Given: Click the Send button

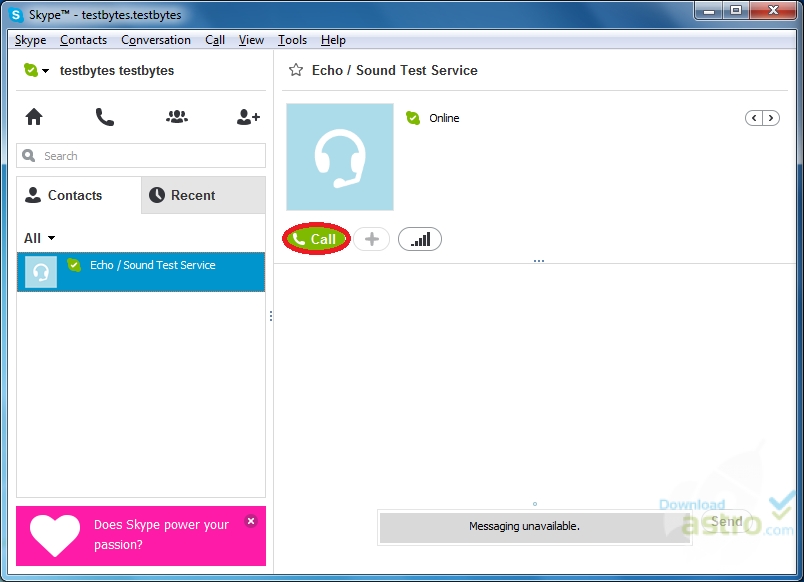Looking at the screenshot, I should pos(727,521).
